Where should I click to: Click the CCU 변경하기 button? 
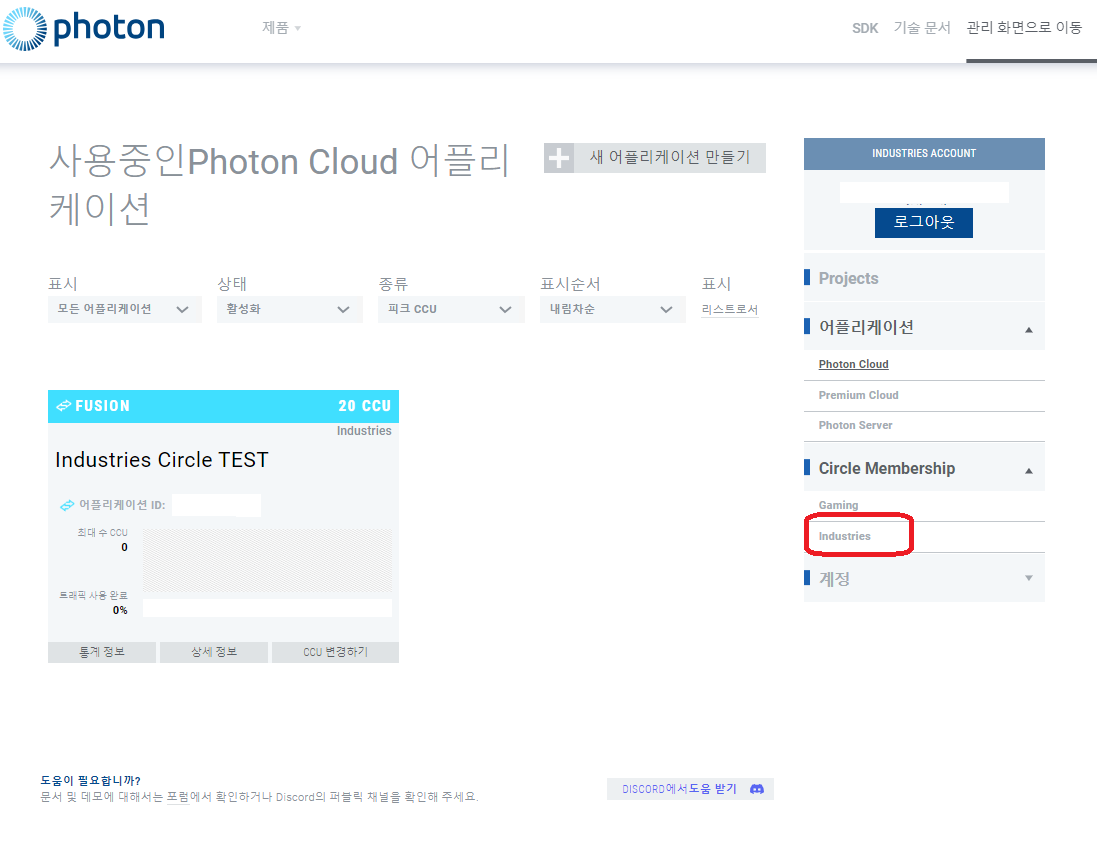click(x=335, y=652)
